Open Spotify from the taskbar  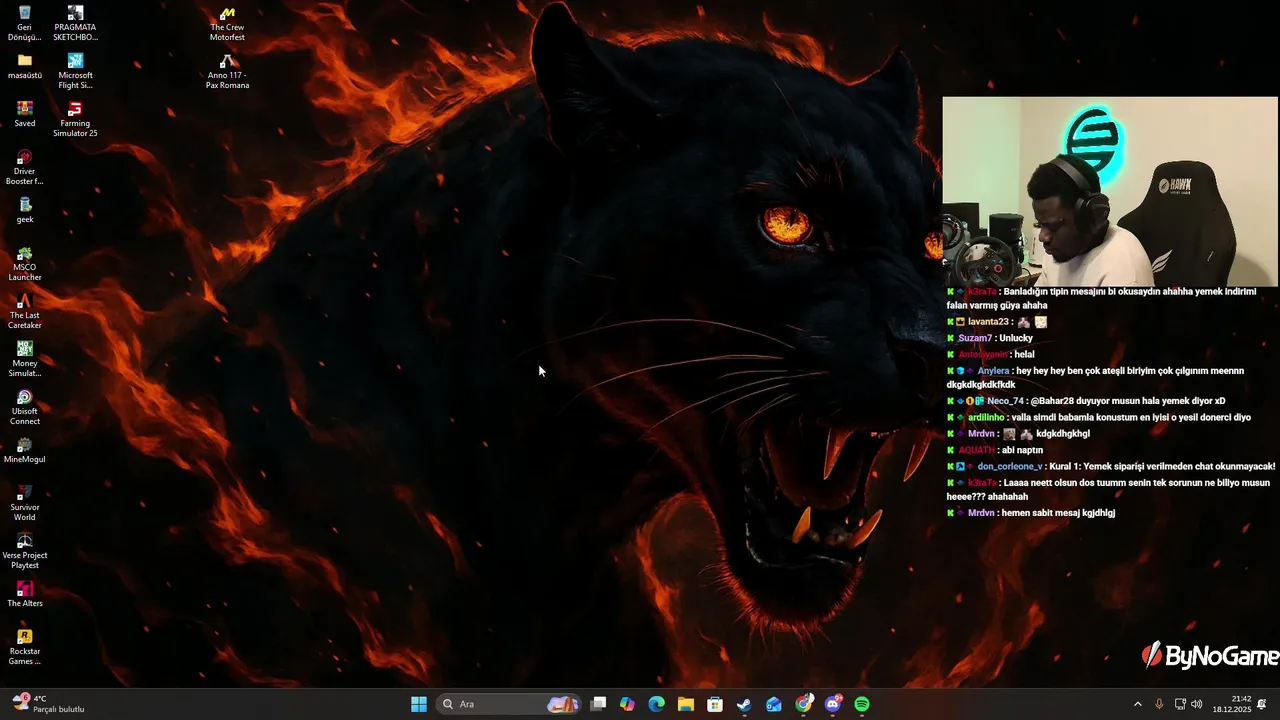862,704
